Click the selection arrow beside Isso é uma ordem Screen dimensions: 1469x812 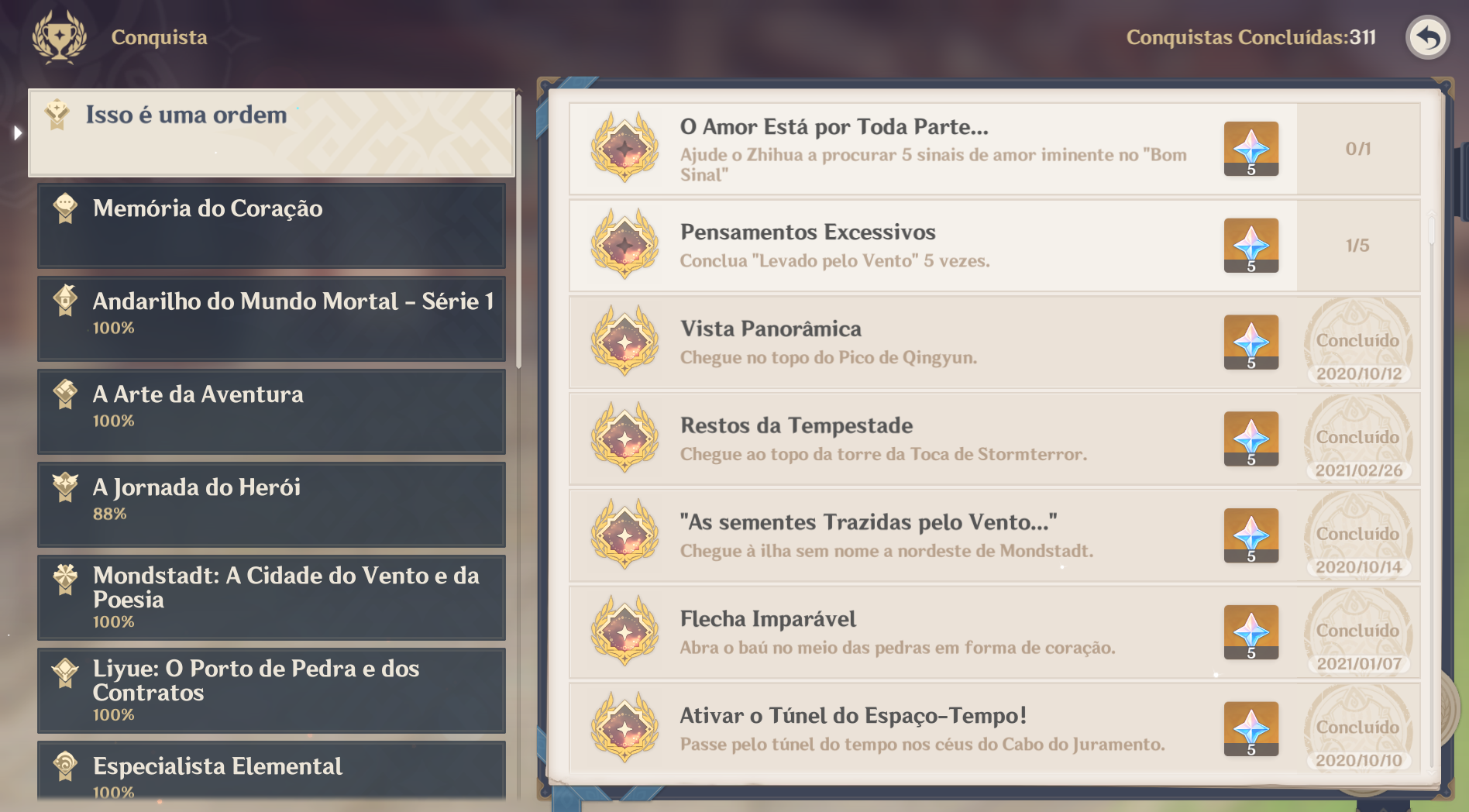click(x=18, y=133)
